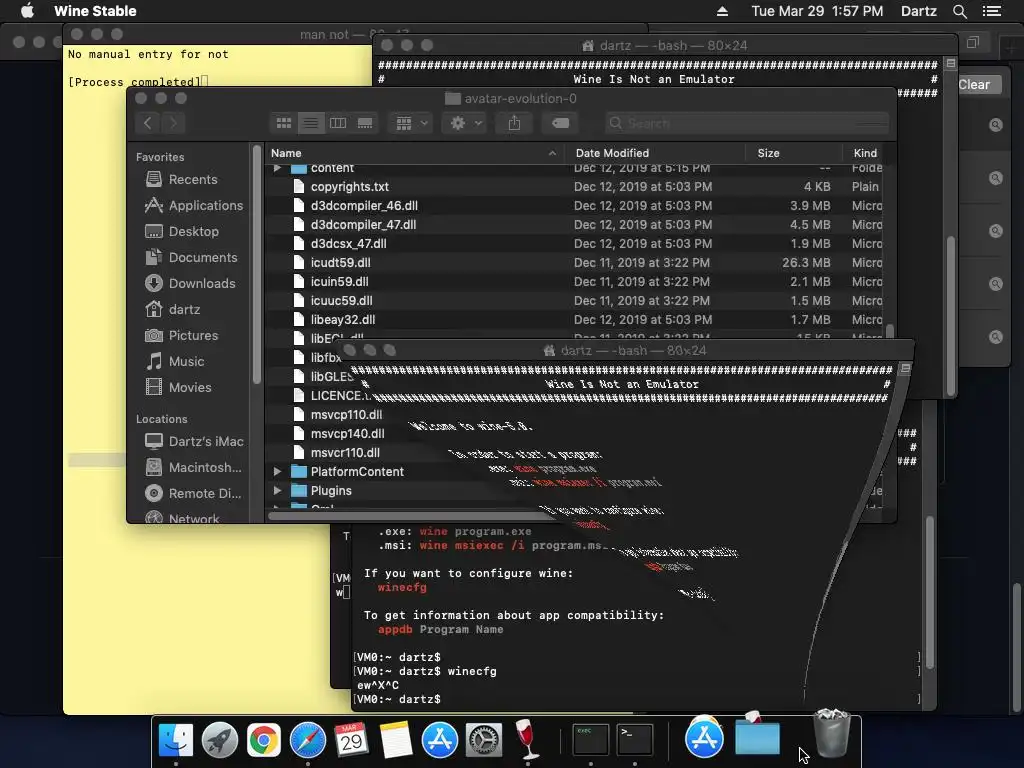Sort Finder list by Date Modified
Image resolution: width=1024 pixels, height=768 pixels.
[x=655, y=153]
